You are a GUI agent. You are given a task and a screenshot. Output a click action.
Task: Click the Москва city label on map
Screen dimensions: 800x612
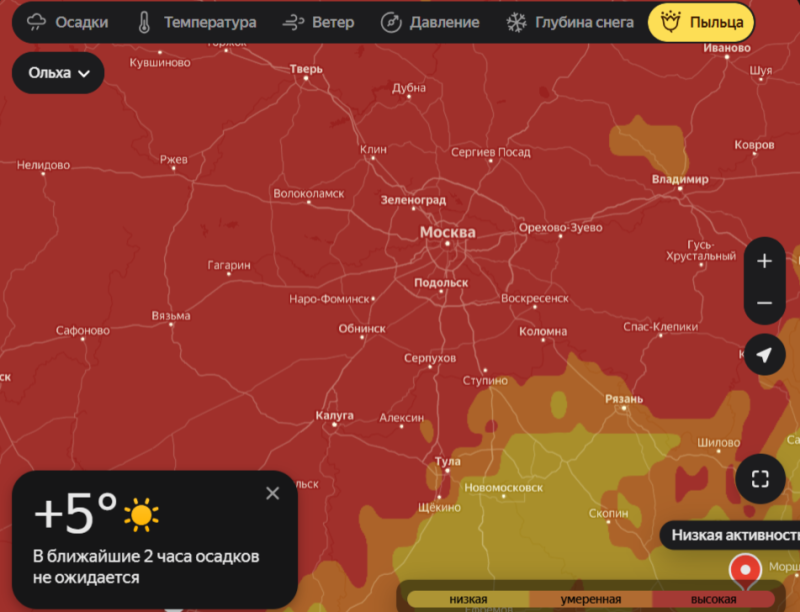pyautogui.click(x=447, y=232)
